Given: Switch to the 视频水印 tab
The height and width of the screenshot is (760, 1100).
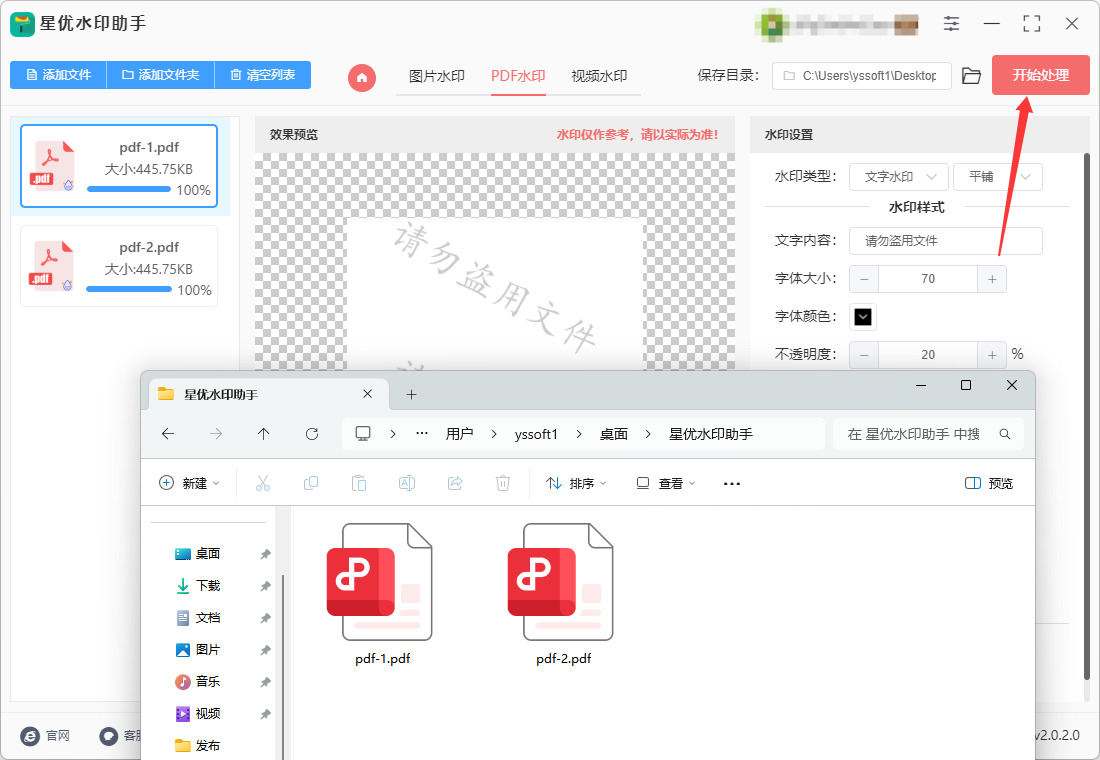Looking at the screenshot, I should click(x=599, y=76).
